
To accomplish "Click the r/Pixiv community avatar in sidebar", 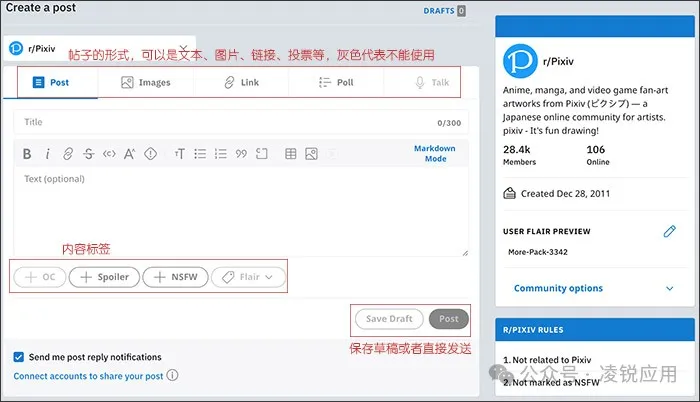I will 520,61.
